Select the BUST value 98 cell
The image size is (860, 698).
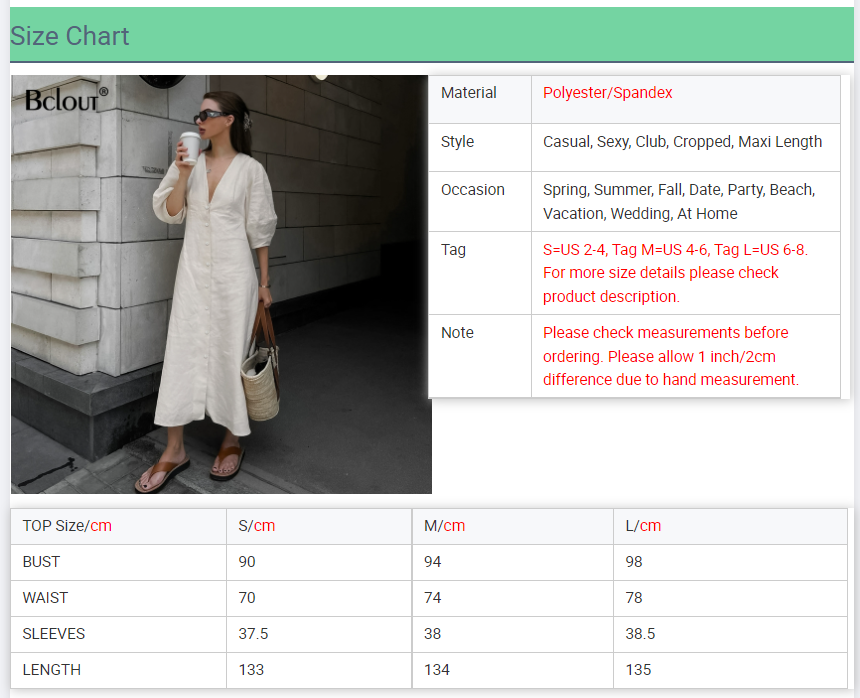634,562
